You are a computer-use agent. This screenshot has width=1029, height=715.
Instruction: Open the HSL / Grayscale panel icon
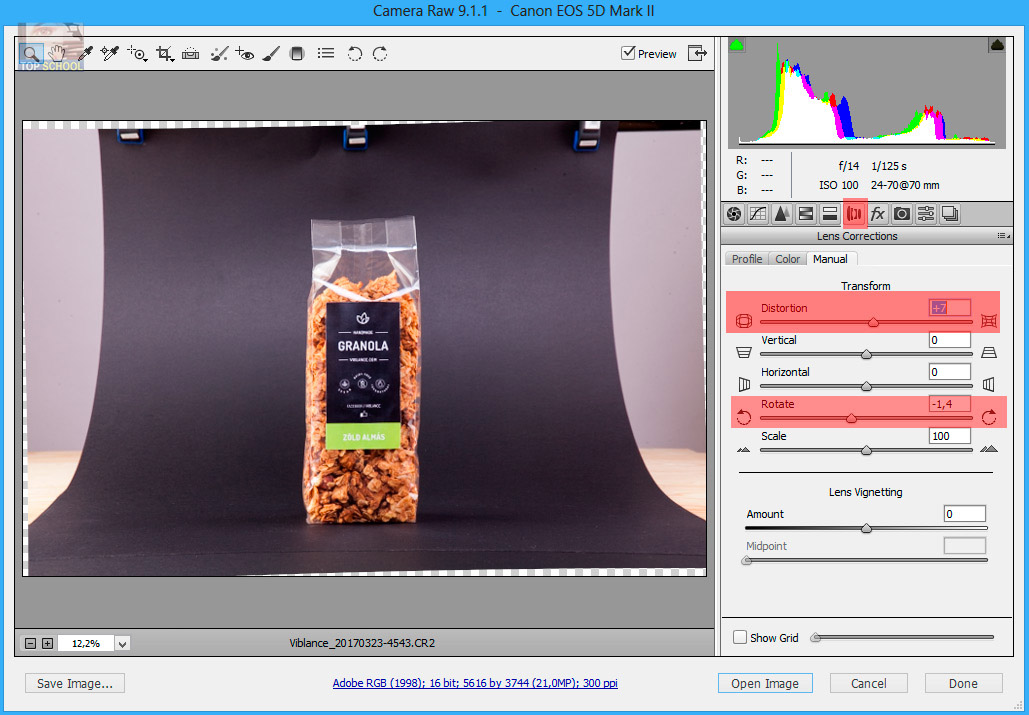click(x=806, y=214)
